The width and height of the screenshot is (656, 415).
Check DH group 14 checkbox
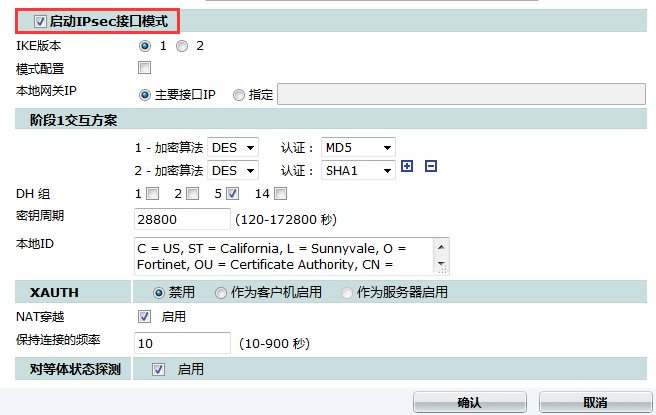(281, 193)
